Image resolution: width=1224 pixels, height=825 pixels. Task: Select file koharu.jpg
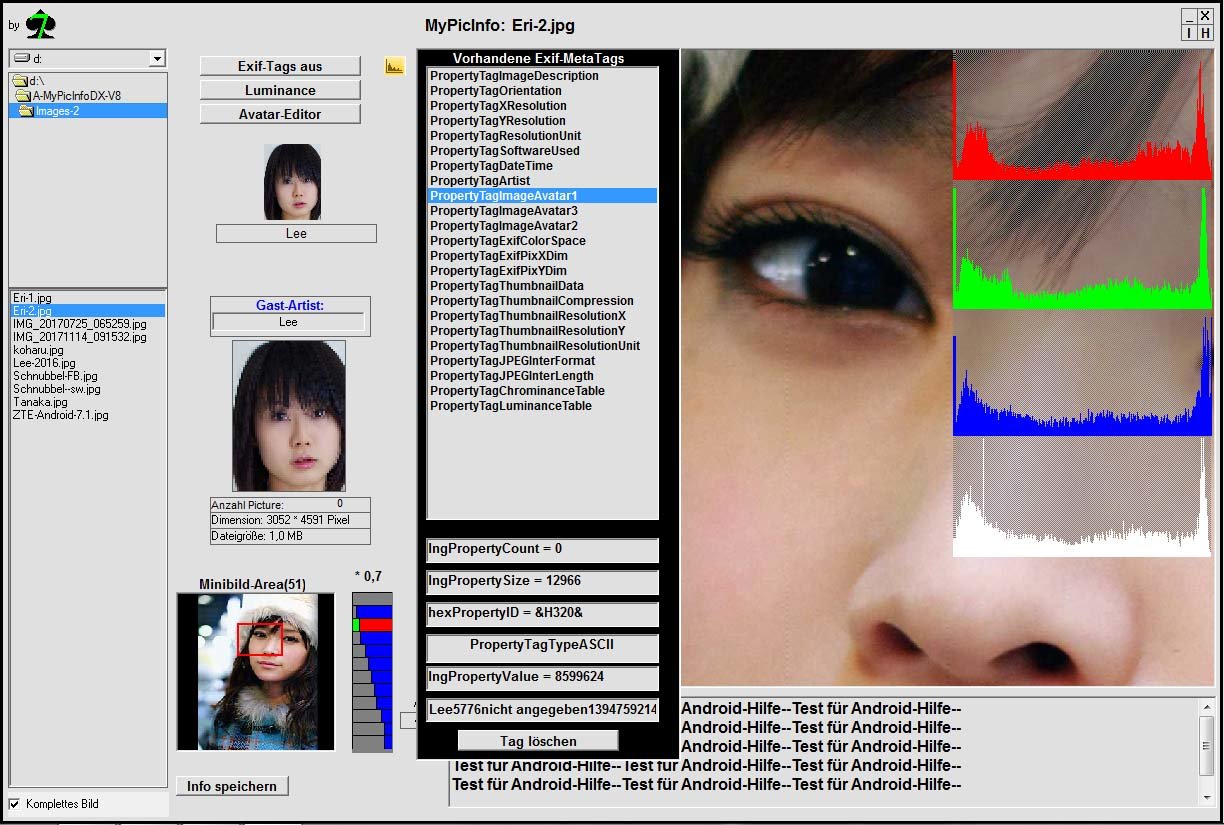coord(38,350)
